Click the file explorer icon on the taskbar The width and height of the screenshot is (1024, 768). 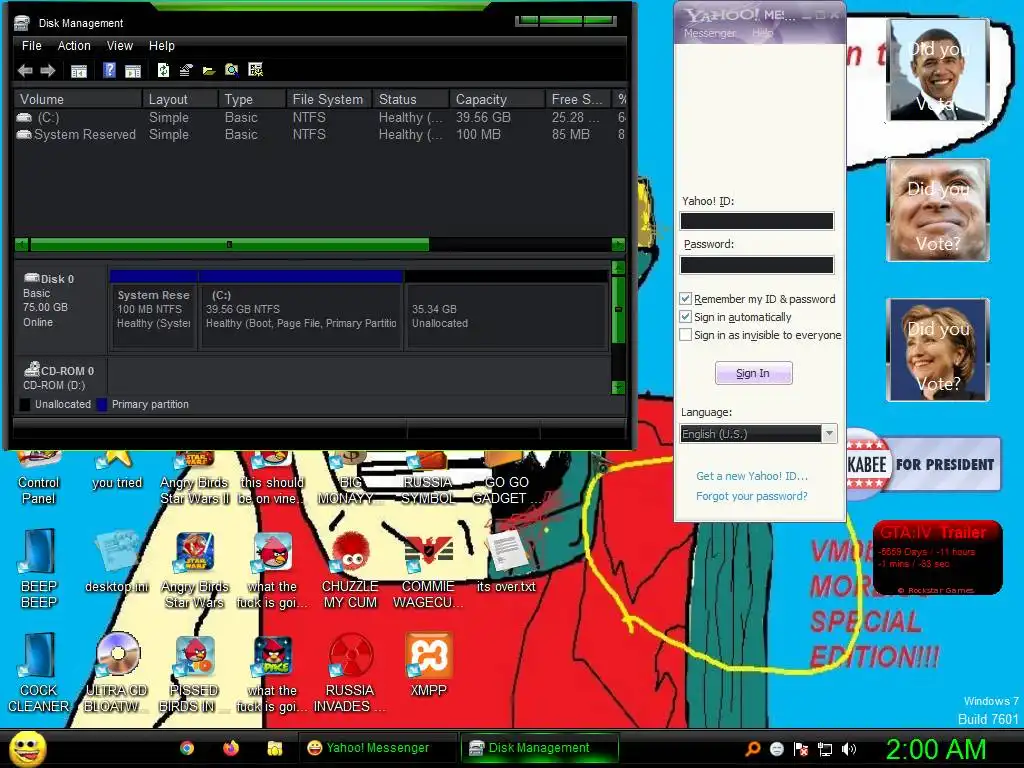[x=275, y=748]
